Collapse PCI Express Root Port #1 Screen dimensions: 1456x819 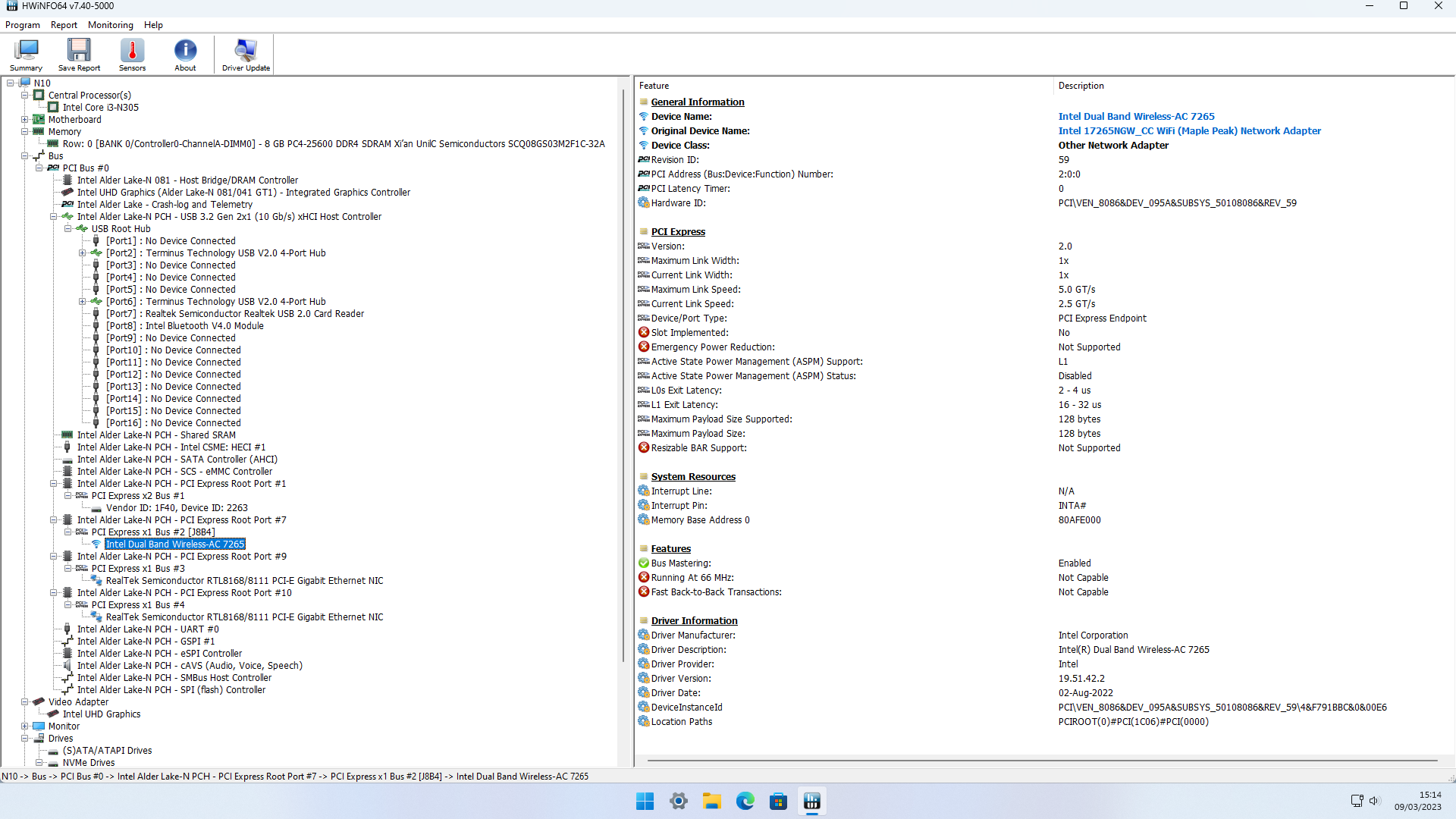pyautogui.click(x=54, y=484)
